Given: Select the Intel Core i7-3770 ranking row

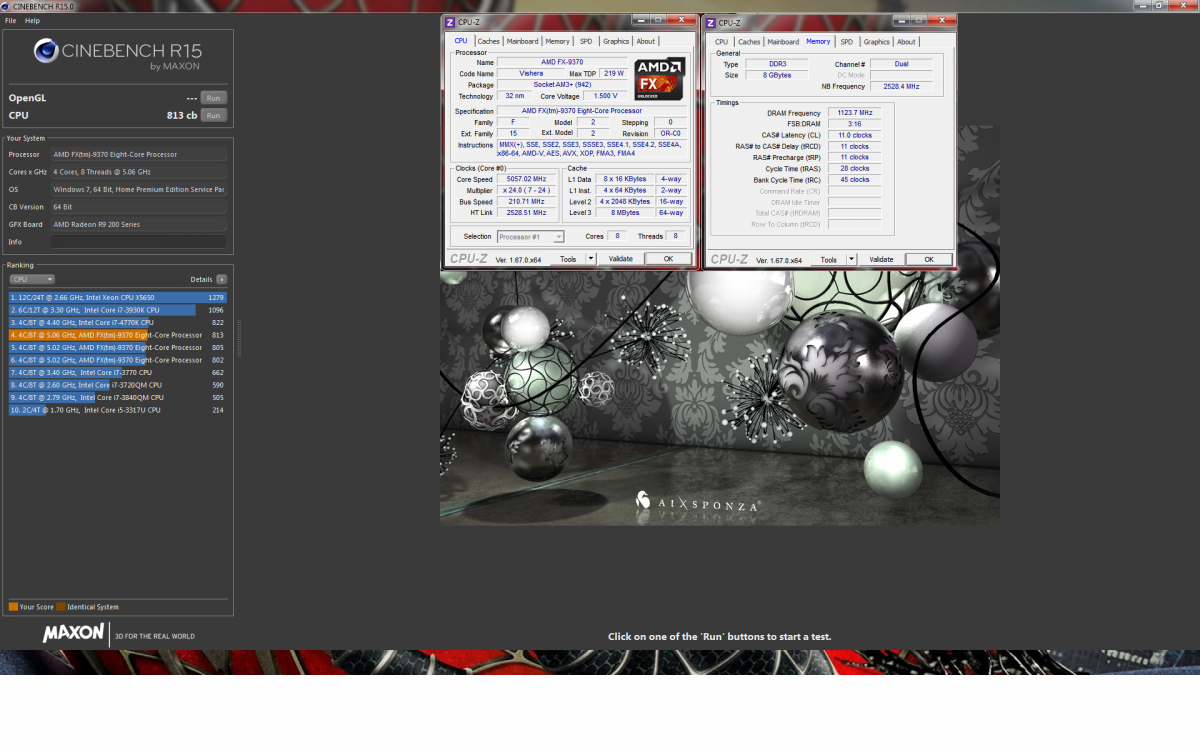Looking at the screenshot, I should 117,372.
